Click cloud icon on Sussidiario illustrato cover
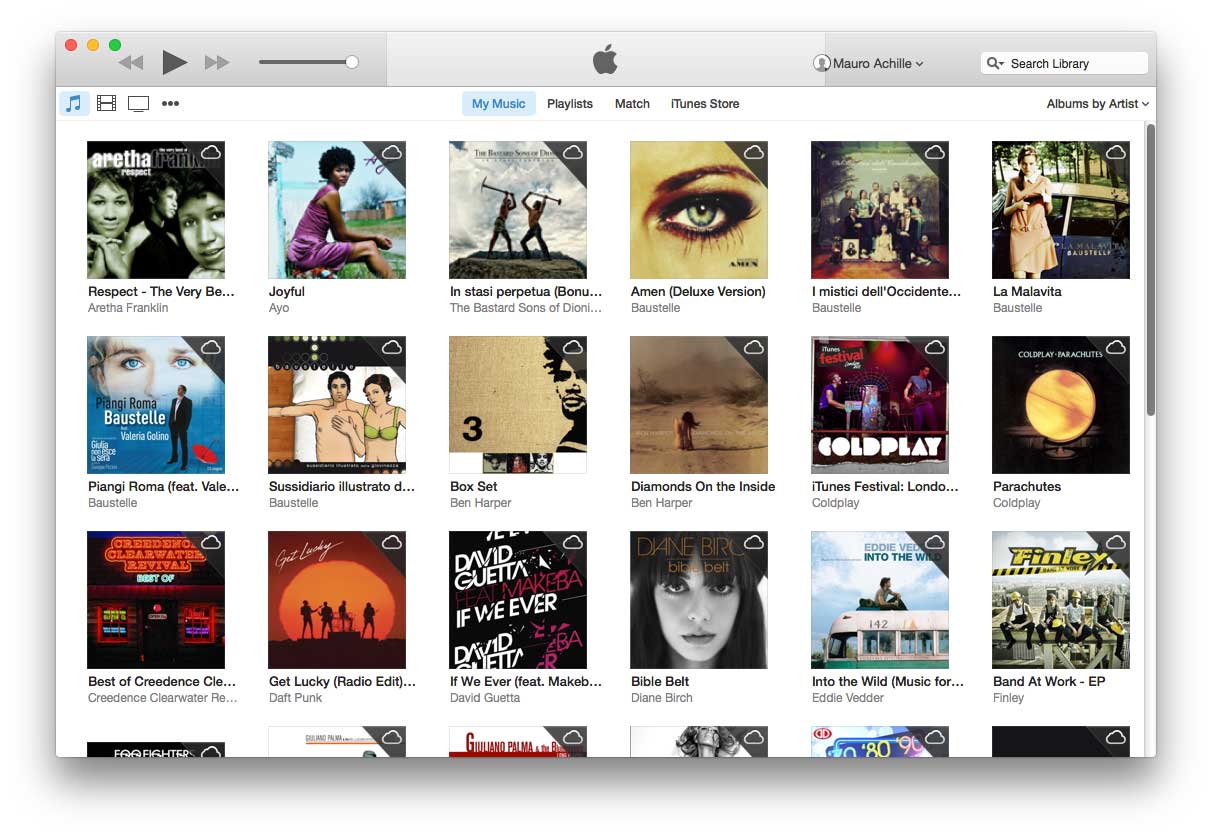Viewport: 1212px width, 837px height. pos(392,348)
